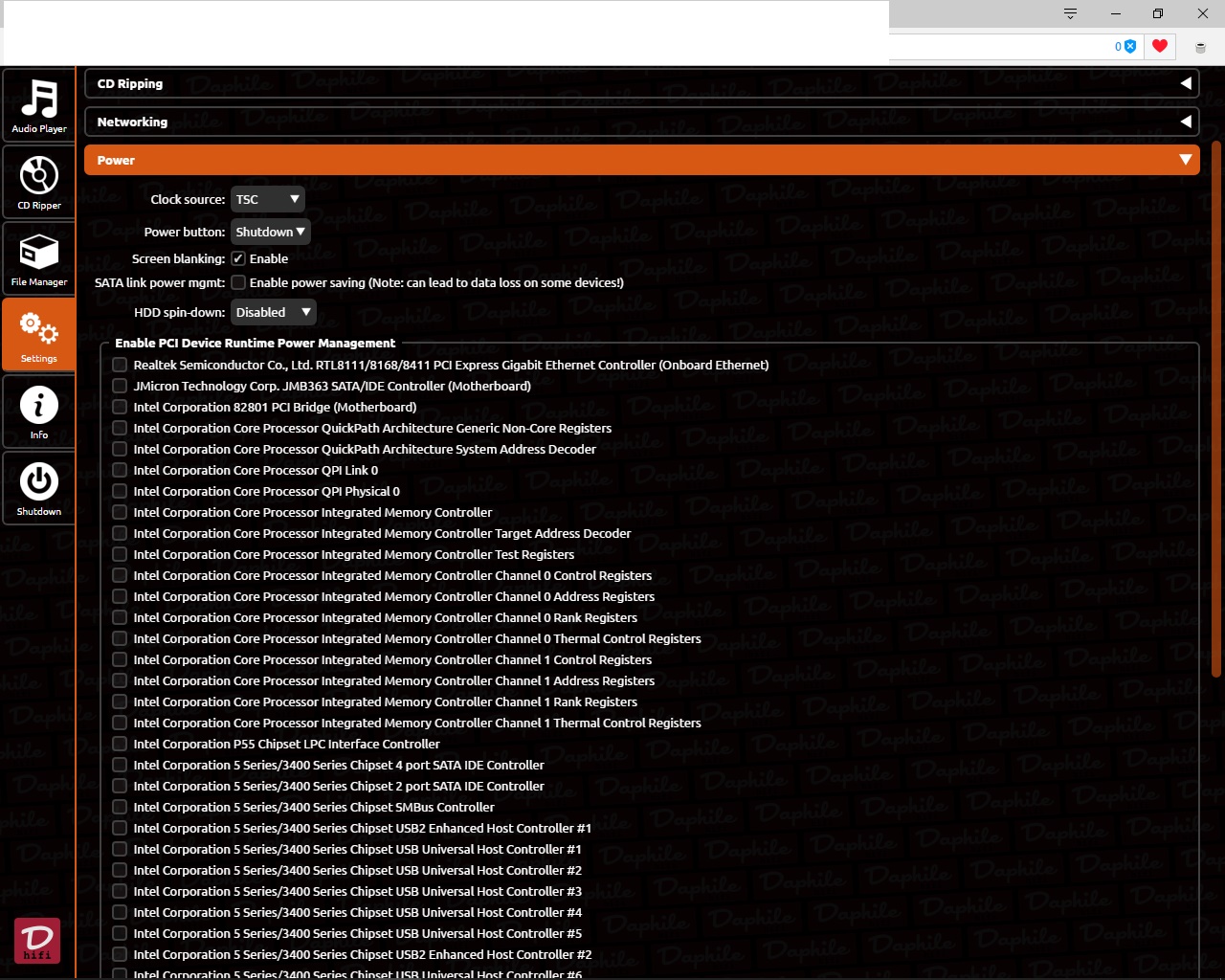
Task: Check Channel 1 Rank Registers box
Action: click(120, 702)
